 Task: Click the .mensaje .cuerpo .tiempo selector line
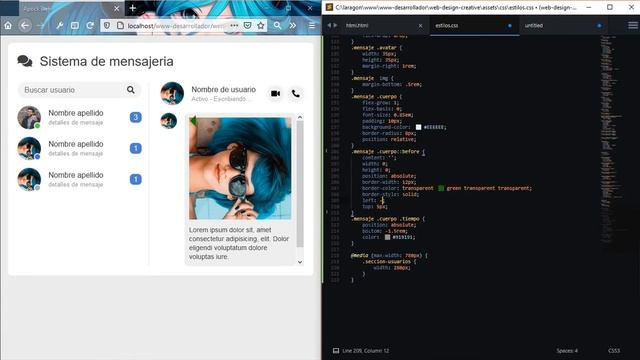387,219
